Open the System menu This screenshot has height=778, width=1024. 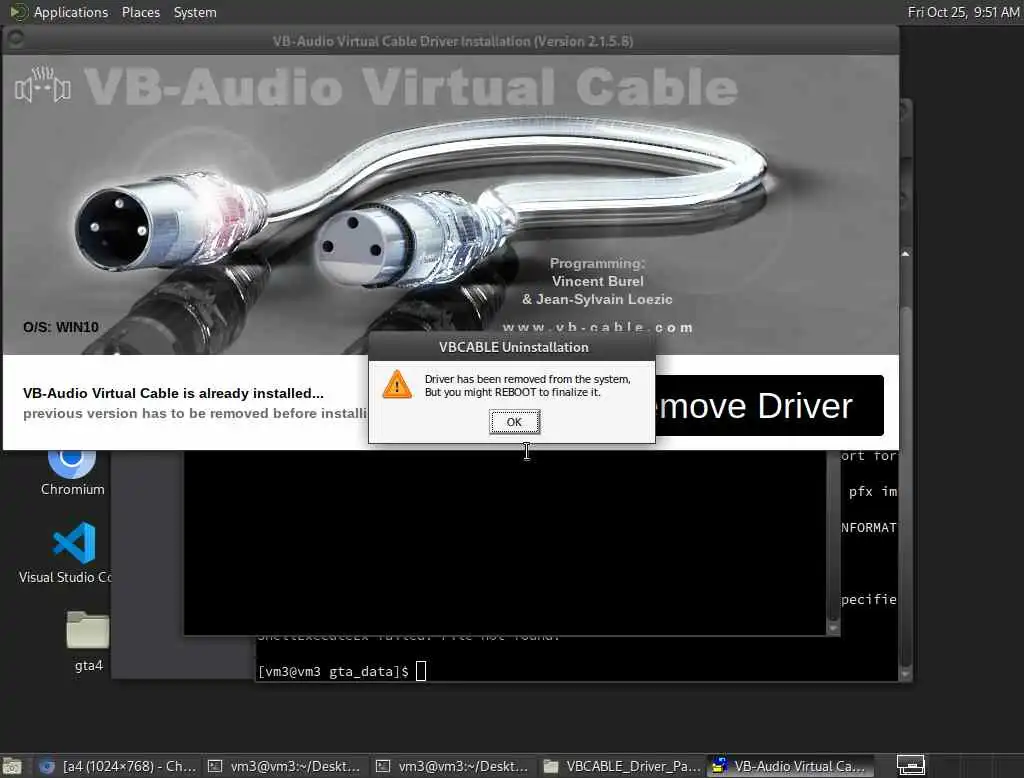tap(195, 12)
